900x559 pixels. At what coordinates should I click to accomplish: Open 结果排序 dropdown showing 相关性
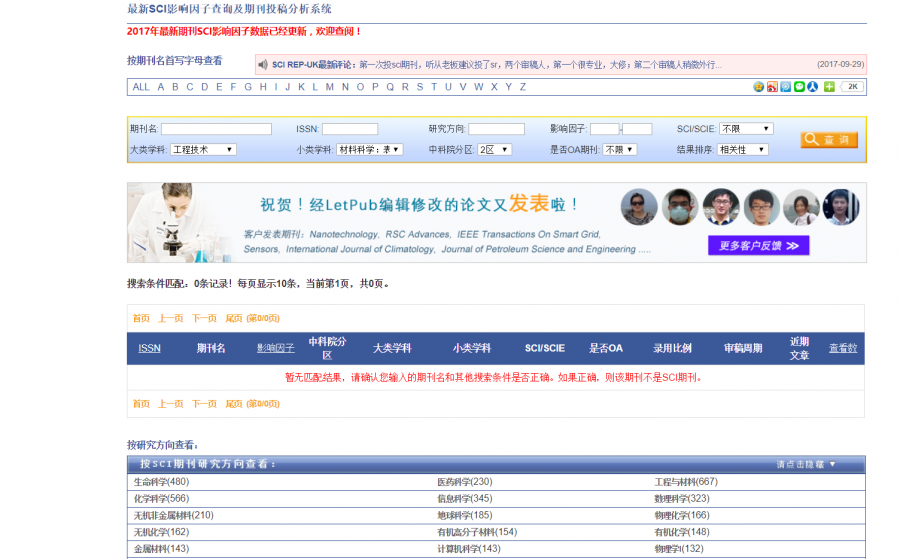(742, 149)
